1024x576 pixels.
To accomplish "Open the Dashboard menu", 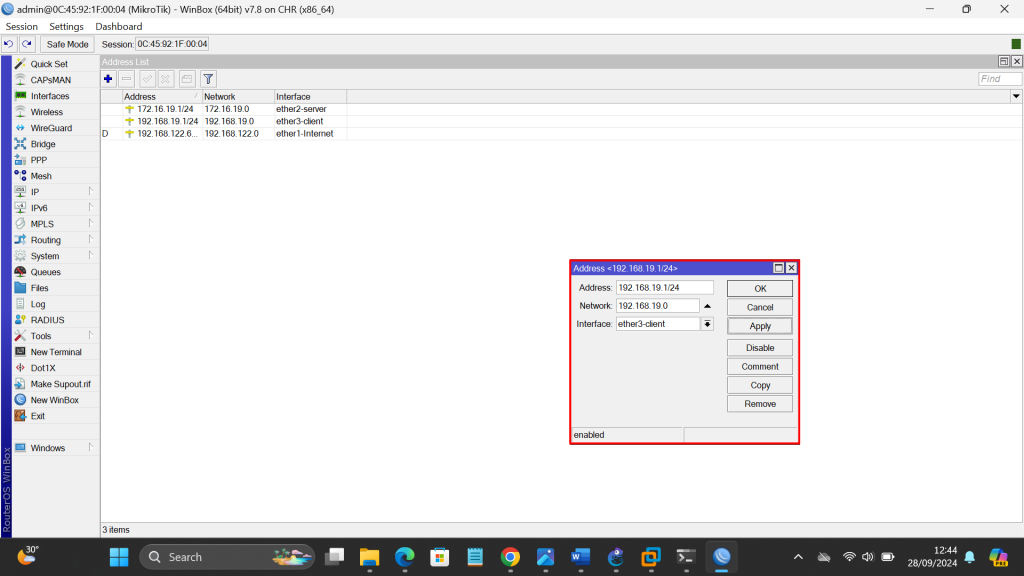I will click(x=119, y=26).
